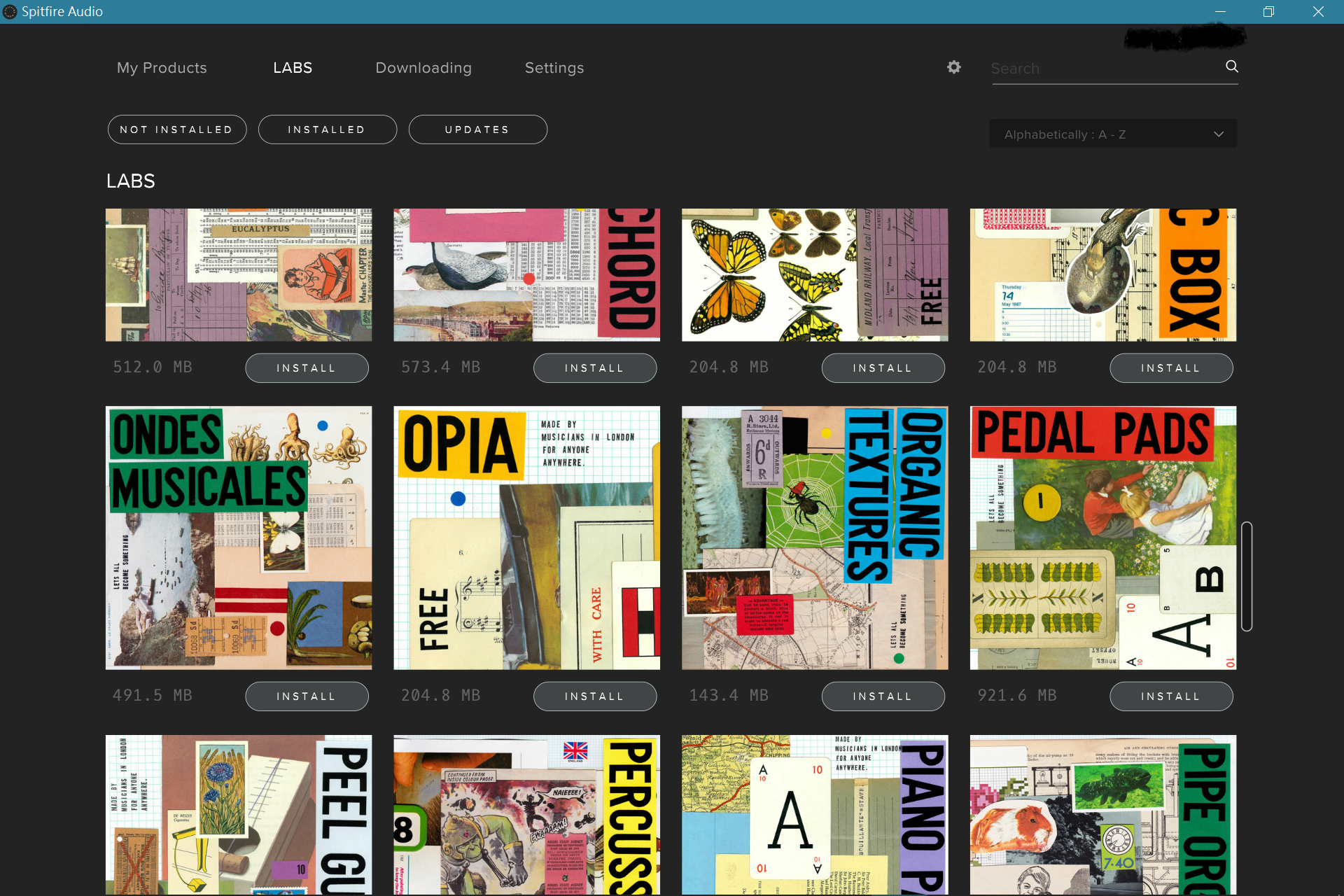Restore down the window
The width and height of the screenshot is (1344, 896).
pos(1268,11)
